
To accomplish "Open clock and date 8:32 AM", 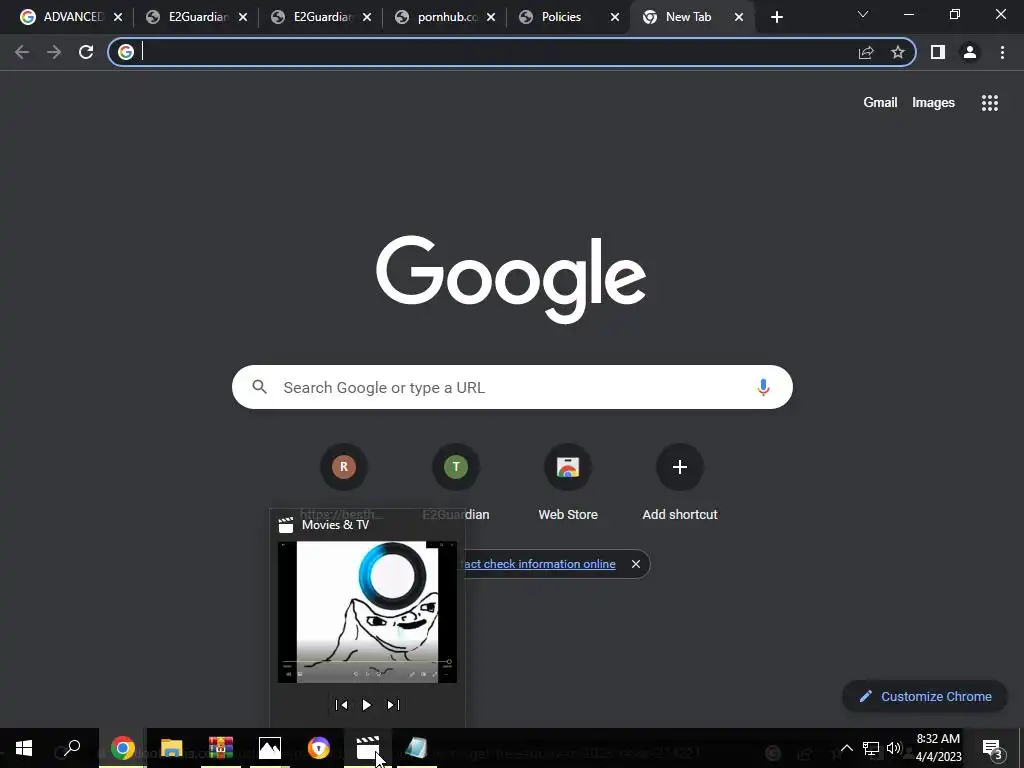I will pos(938,748).
